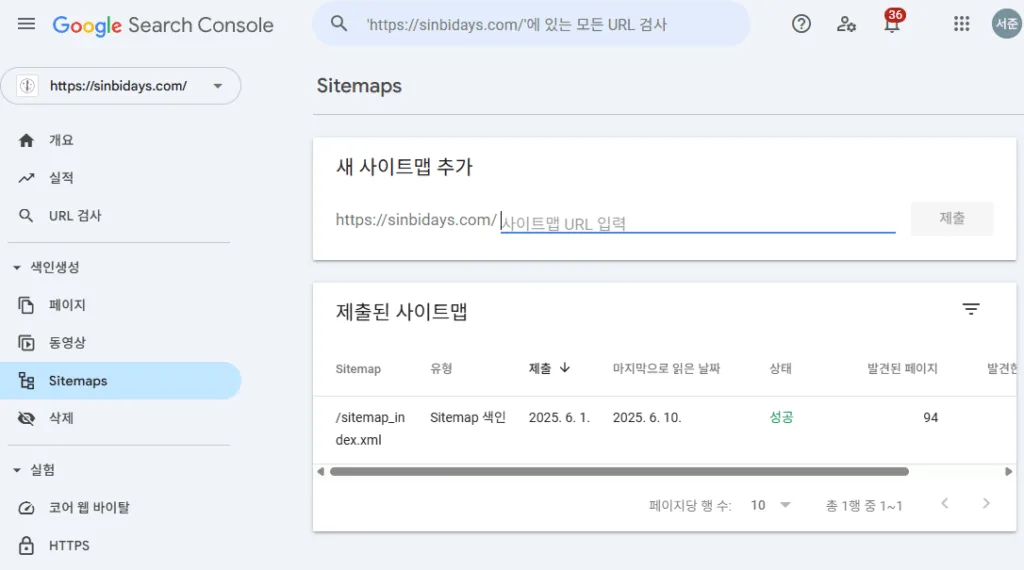Click the help question mark icon
The image size is (1024, 570).
pos(801,24)
